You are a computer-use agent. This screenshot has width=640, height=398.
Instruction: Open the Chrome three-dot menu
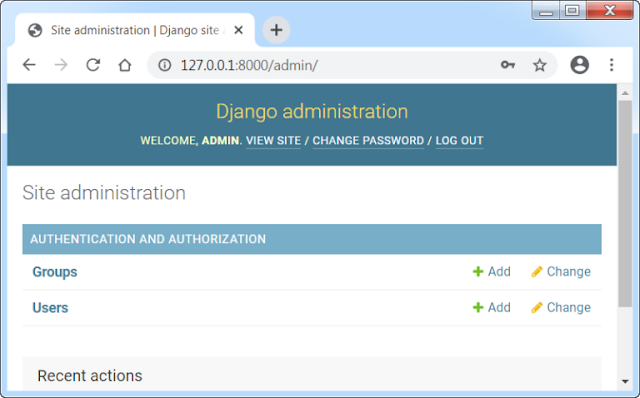click(611, 65)
